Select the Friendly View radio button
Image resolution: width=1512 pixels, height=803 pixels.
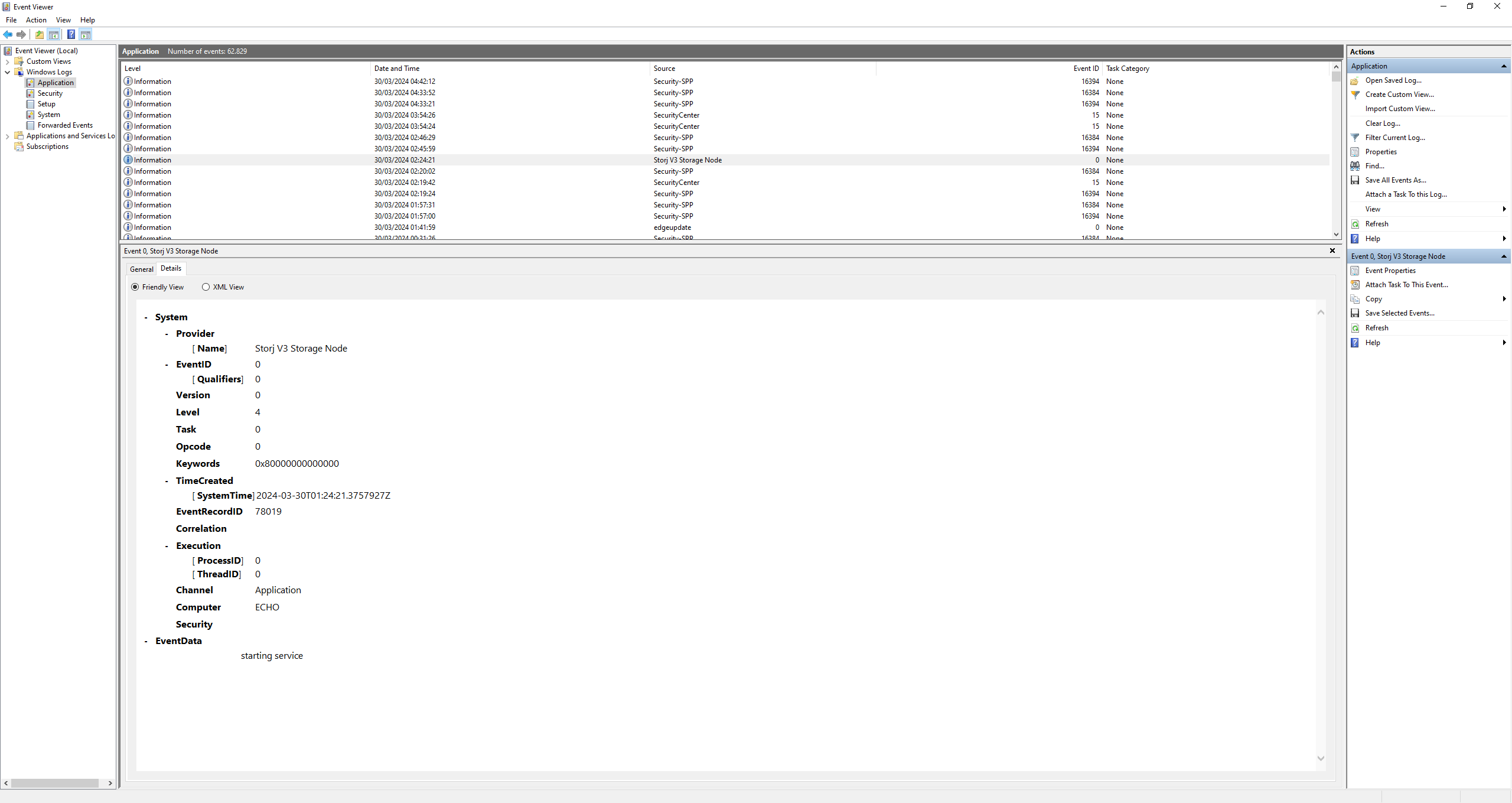tap(135, 287)
